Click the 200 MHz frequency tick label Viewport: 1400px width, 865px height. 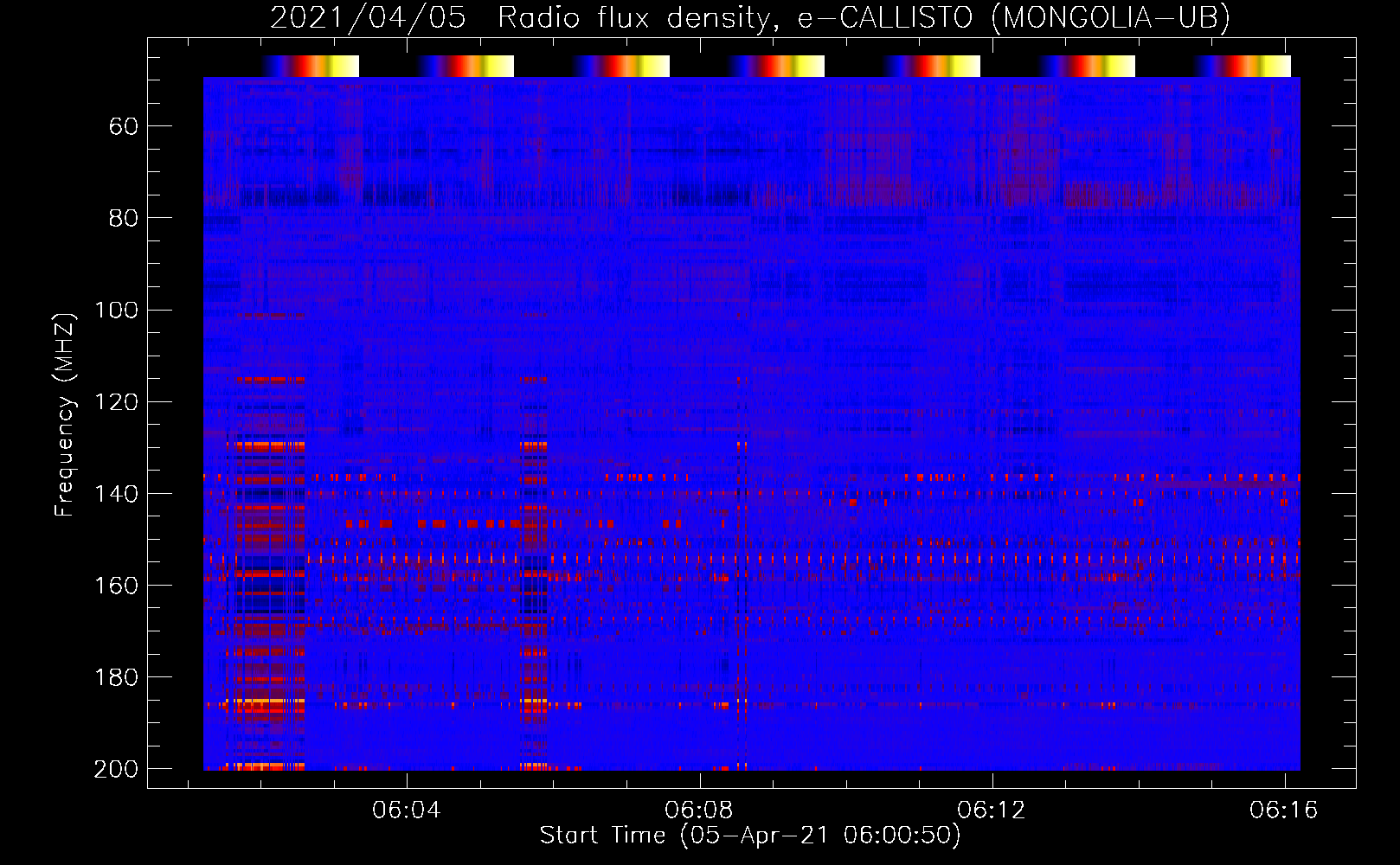117,769
